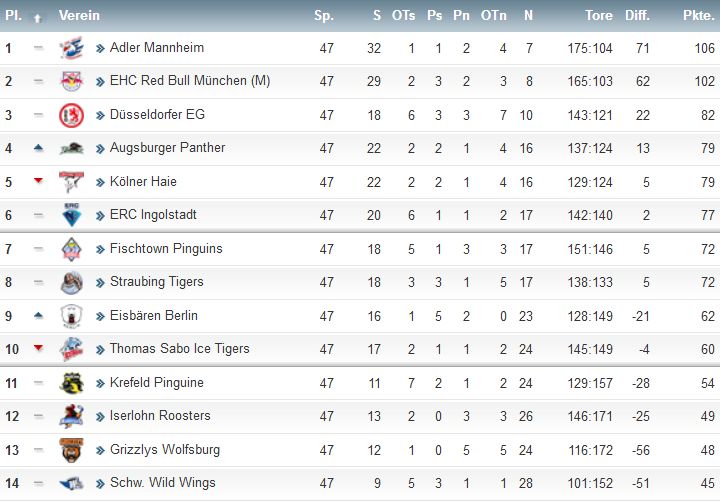The width and height of the screenshot is (720, 504).
Task: Open the Schw. Wild Wings link
Action: (x=163, y=482)
